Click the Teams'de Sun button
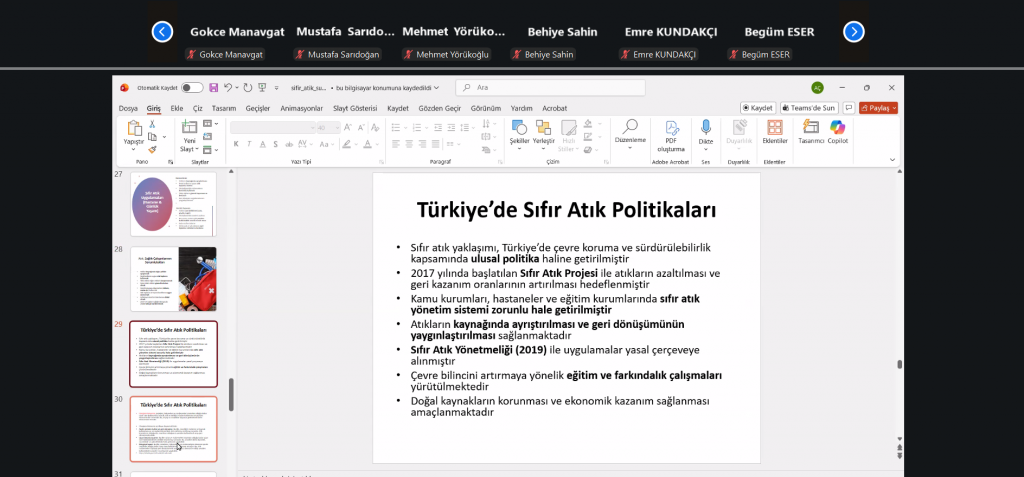The width and height of the screenshot is (1024, 477). 807,107
